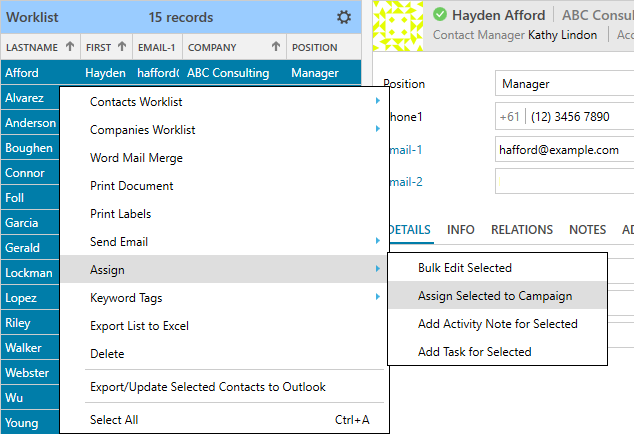
Task: Choose Assign Selected to Campaign
Action: point(494,295)
